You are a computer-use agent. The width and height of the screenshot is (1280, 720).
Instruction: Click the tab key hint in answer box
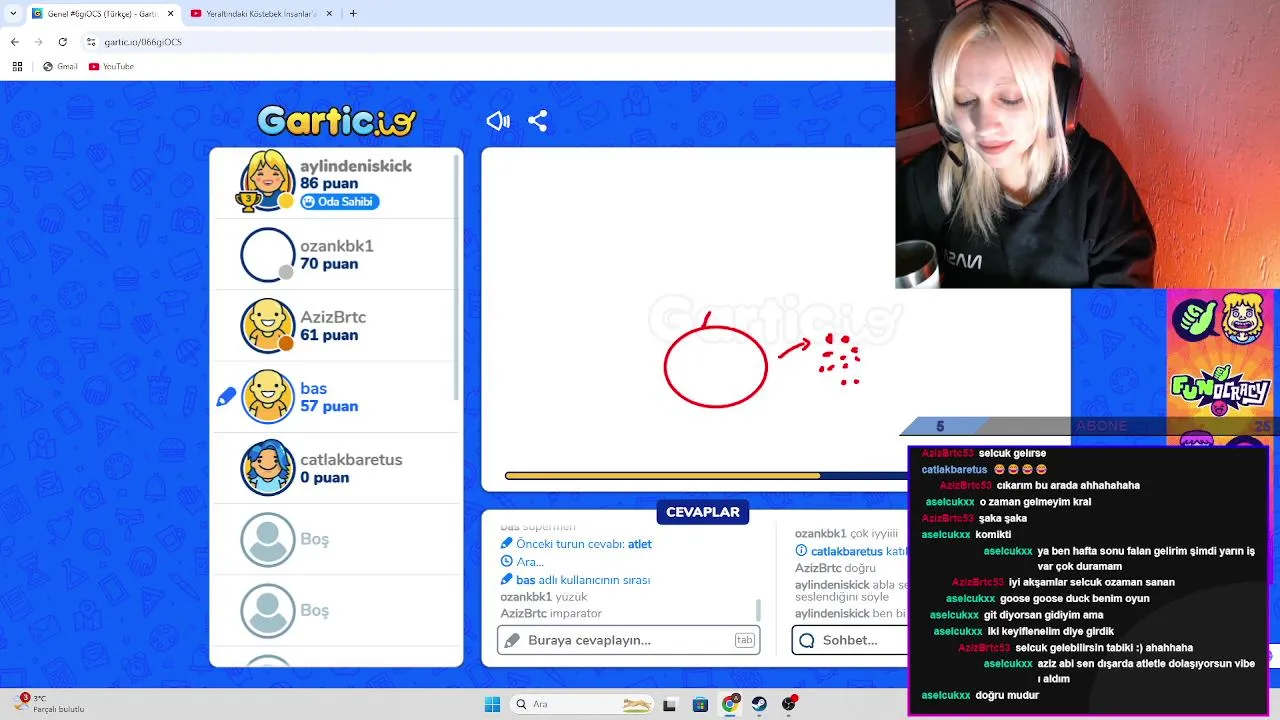tap(744, 640)
